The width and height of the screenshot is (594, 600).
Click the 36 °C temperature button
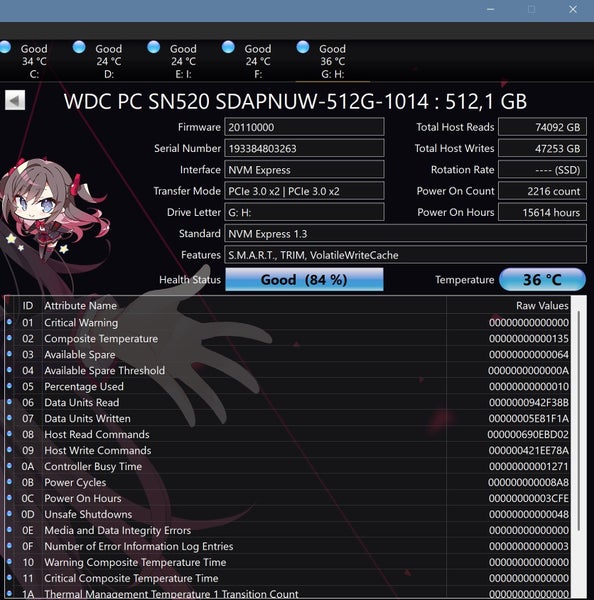[x=542, y=280]
